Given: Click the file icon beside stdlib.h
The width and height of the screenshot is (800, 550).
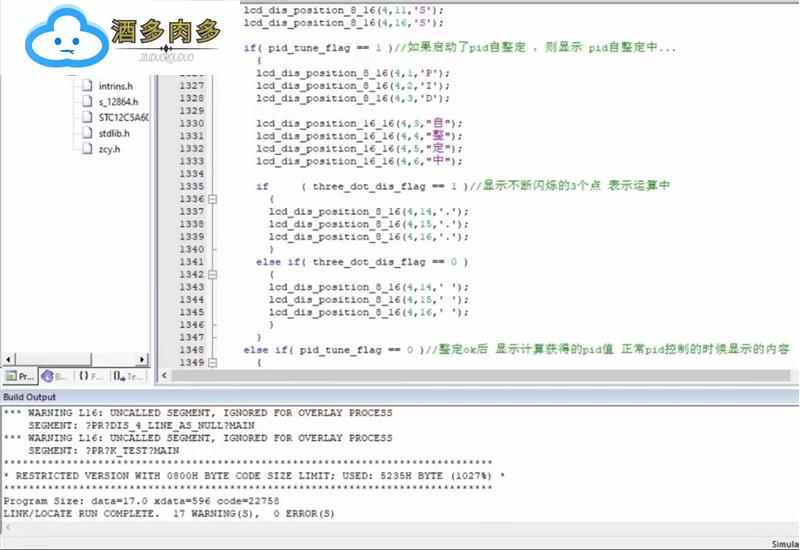Looking at the screenshot, I should [x=88, y=133].
